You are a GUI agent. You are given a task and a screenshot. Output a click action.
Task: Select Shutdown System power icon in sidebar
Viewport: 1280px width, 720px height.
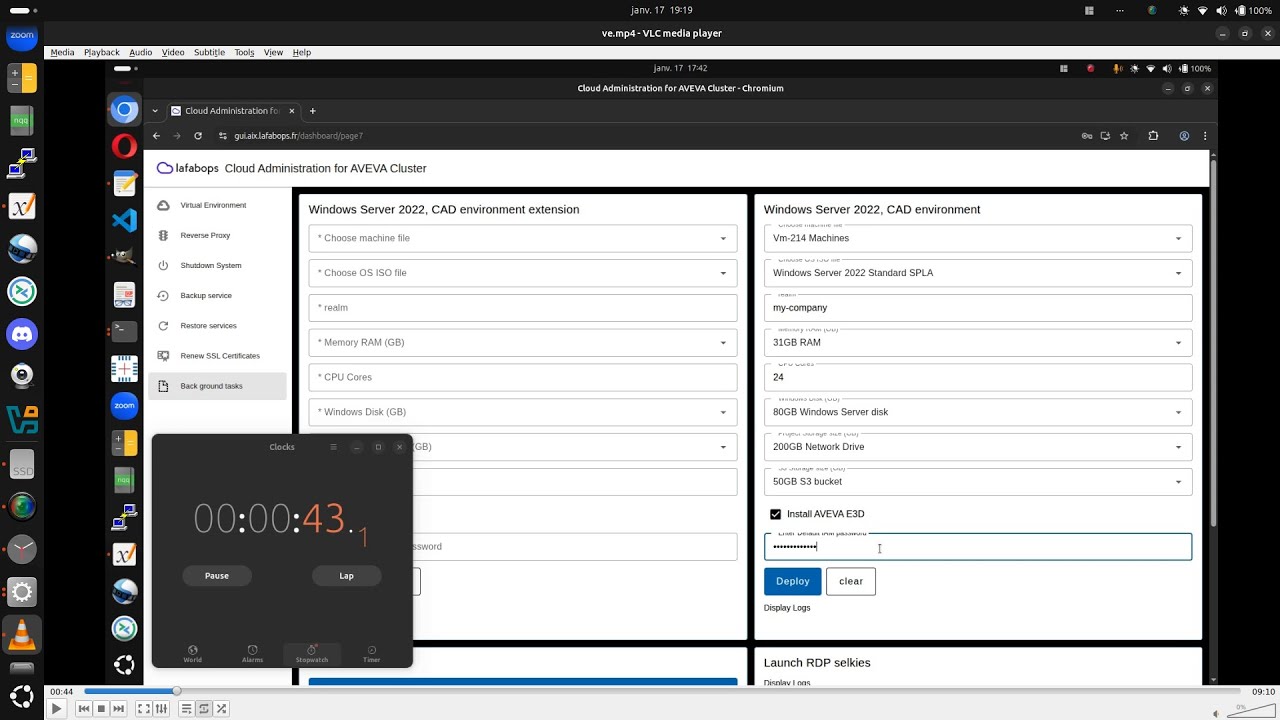163,265
